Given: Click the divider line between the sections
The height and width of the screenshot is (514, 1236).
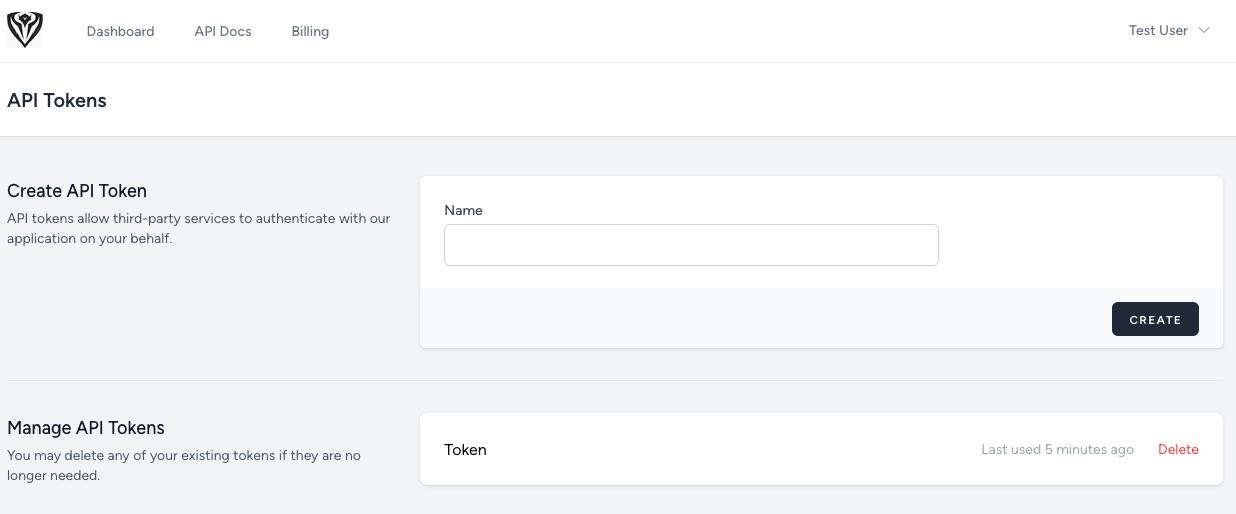Looking at the screenshot, I should click(615, 380).
